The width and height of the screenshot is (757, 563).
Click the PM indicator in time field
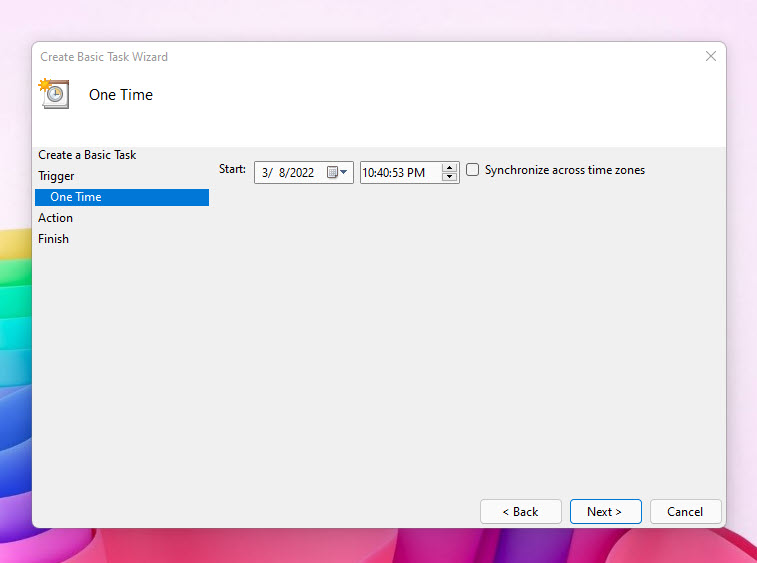point(417,173)
